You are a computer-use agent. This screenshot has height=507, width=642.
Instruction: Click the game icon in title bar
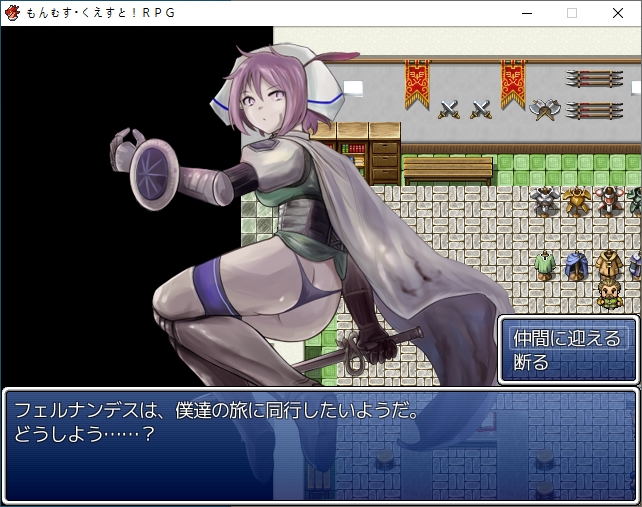click(12, 13)
